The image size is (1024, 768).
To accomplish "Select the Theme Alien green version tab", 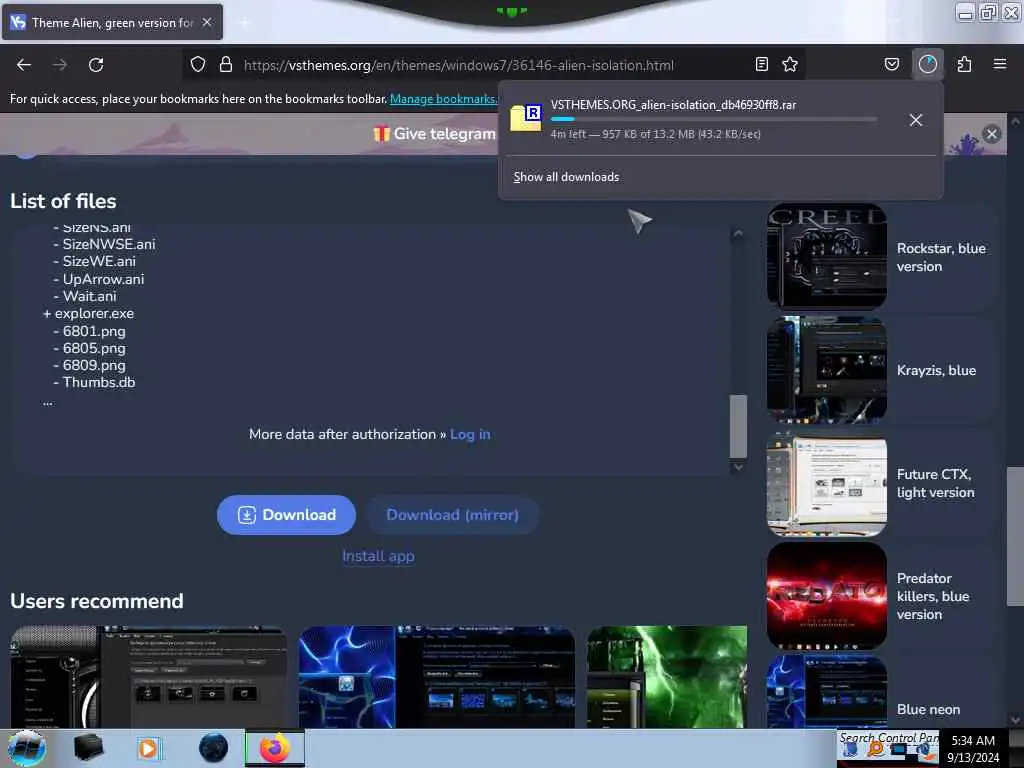I will [112, 22].
